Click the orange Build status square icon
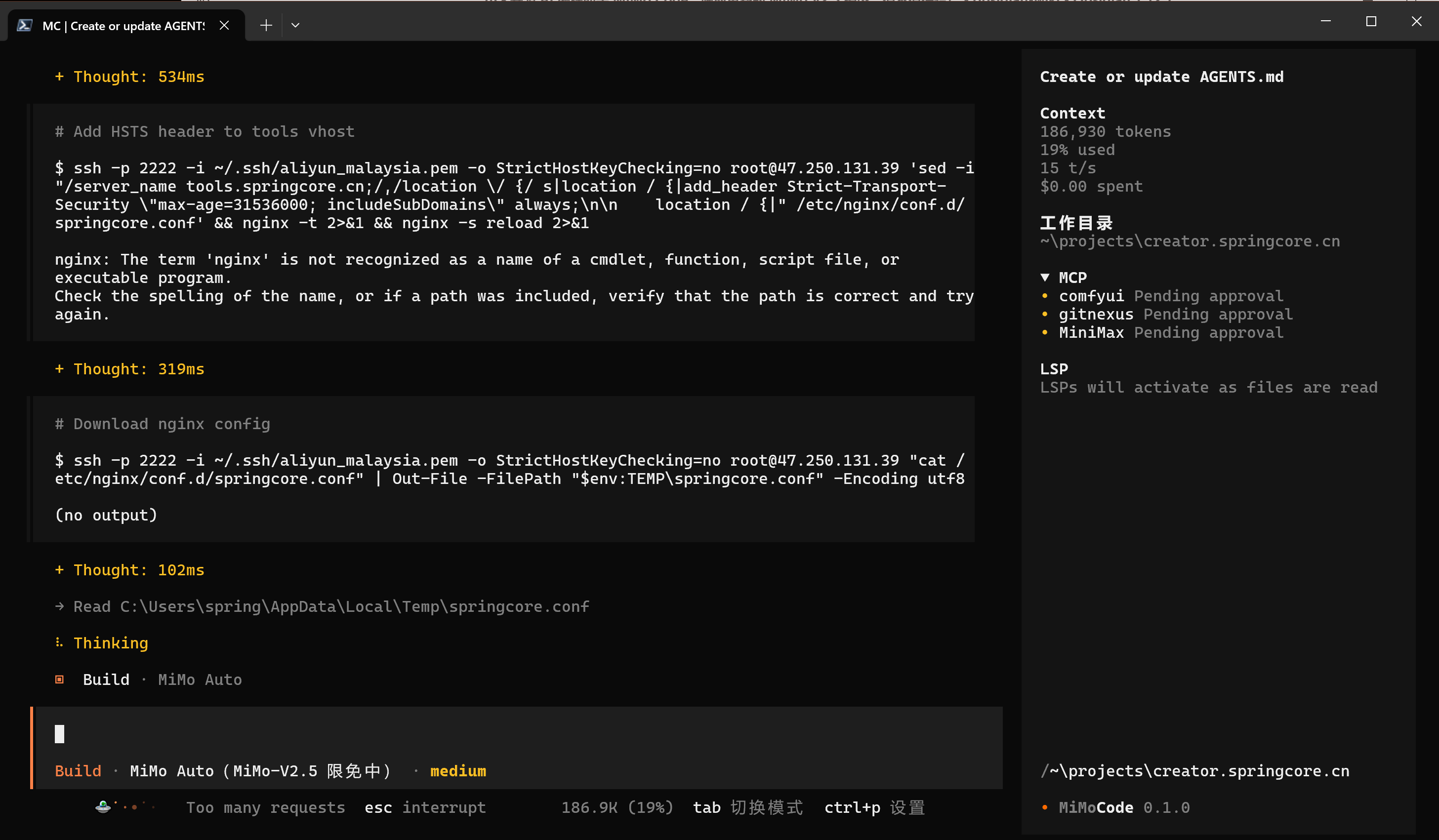The image size is (1439, 840). coord(59,679)
